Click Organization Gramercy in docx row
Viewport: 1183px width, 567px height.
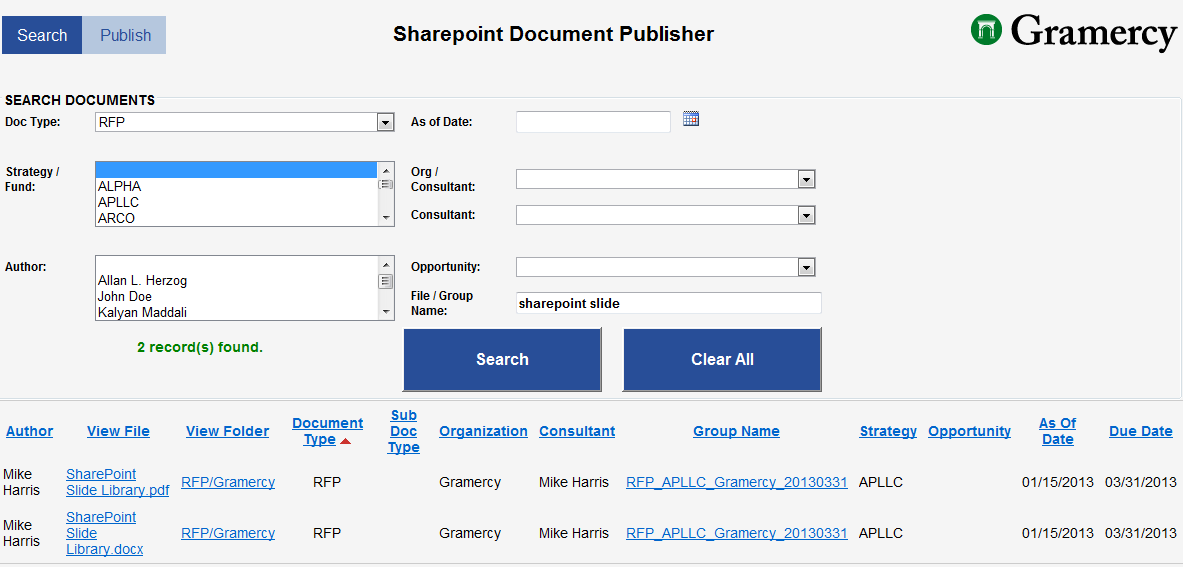(x=470, y=533)
